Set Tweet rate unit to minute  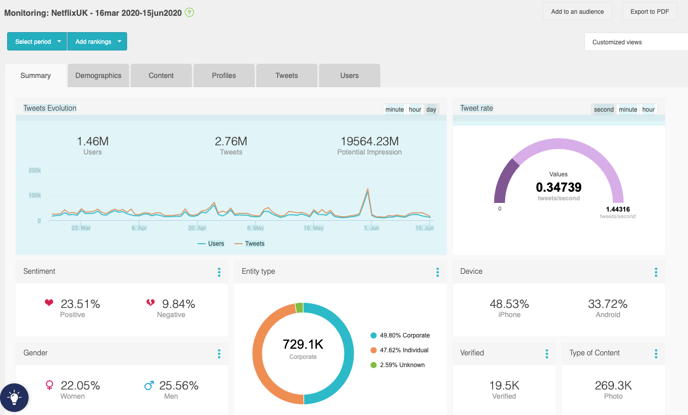(x=628, y=109)
